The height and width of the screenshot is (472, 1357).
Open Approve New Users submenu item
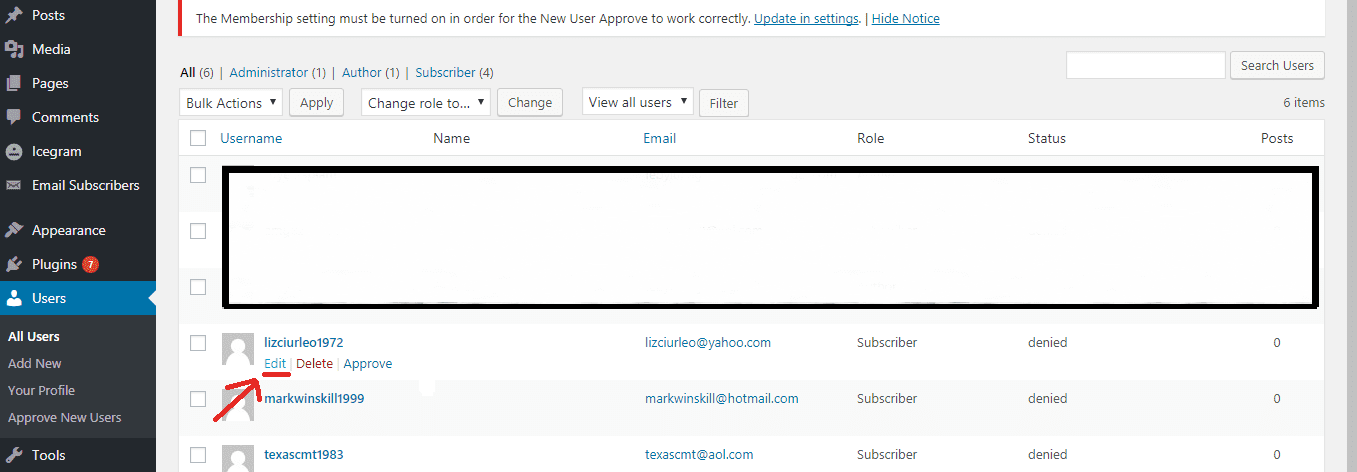point(64,418)
